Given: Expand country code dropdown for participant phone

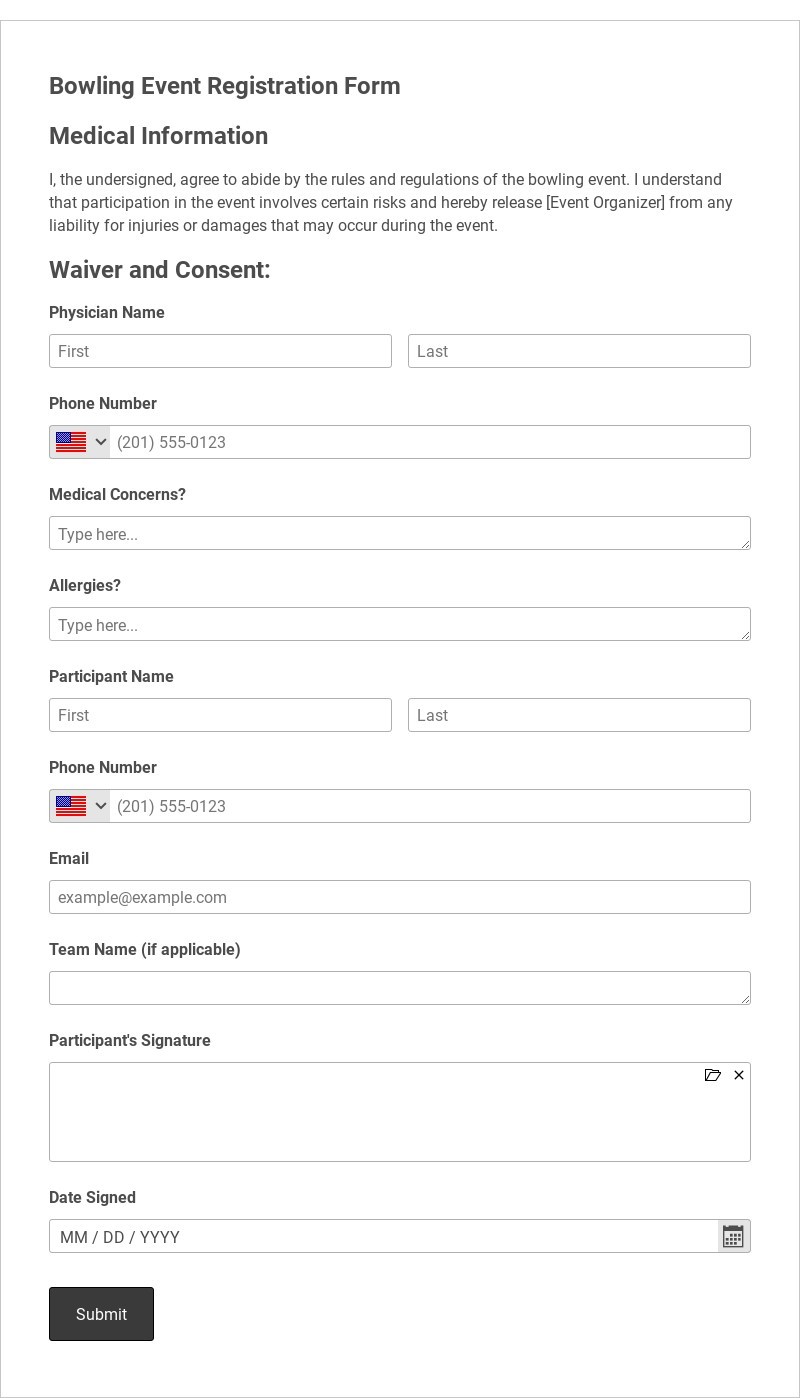Looking at the screenshot, I should [x=100, y=806].
